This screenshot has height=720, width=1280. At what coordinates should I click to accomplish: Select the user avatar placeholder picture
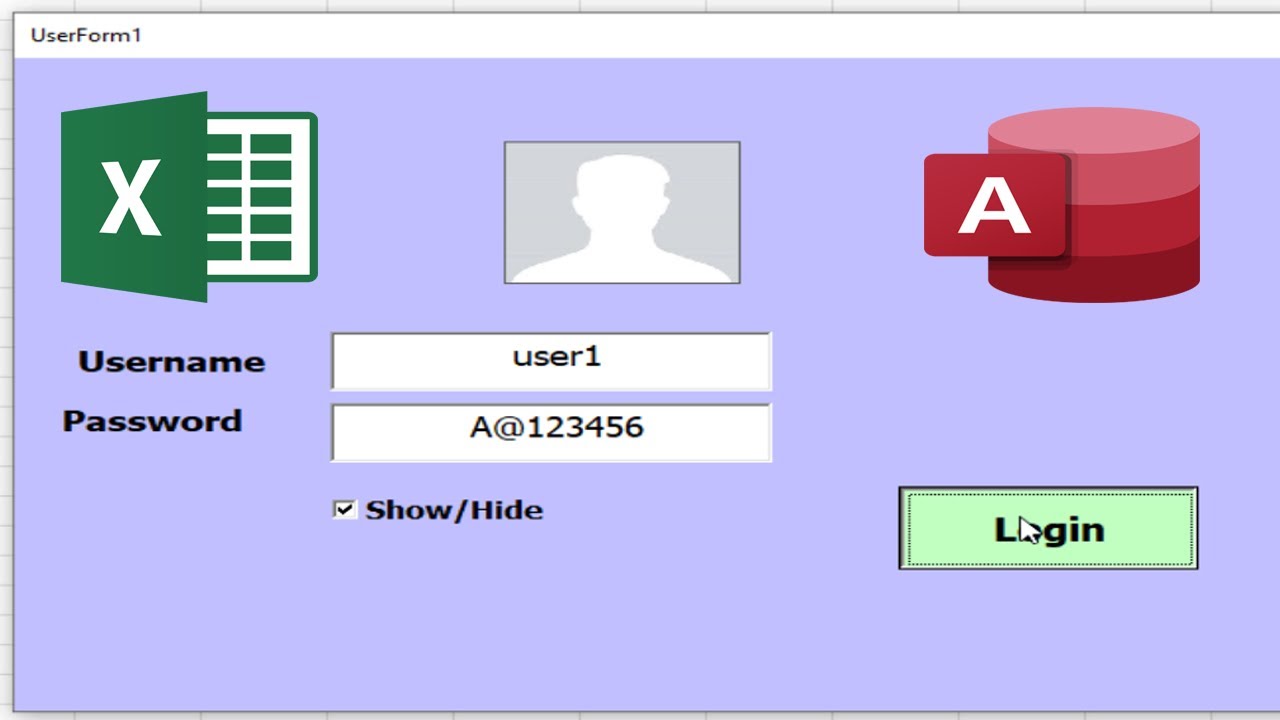[x=622, y=212]
